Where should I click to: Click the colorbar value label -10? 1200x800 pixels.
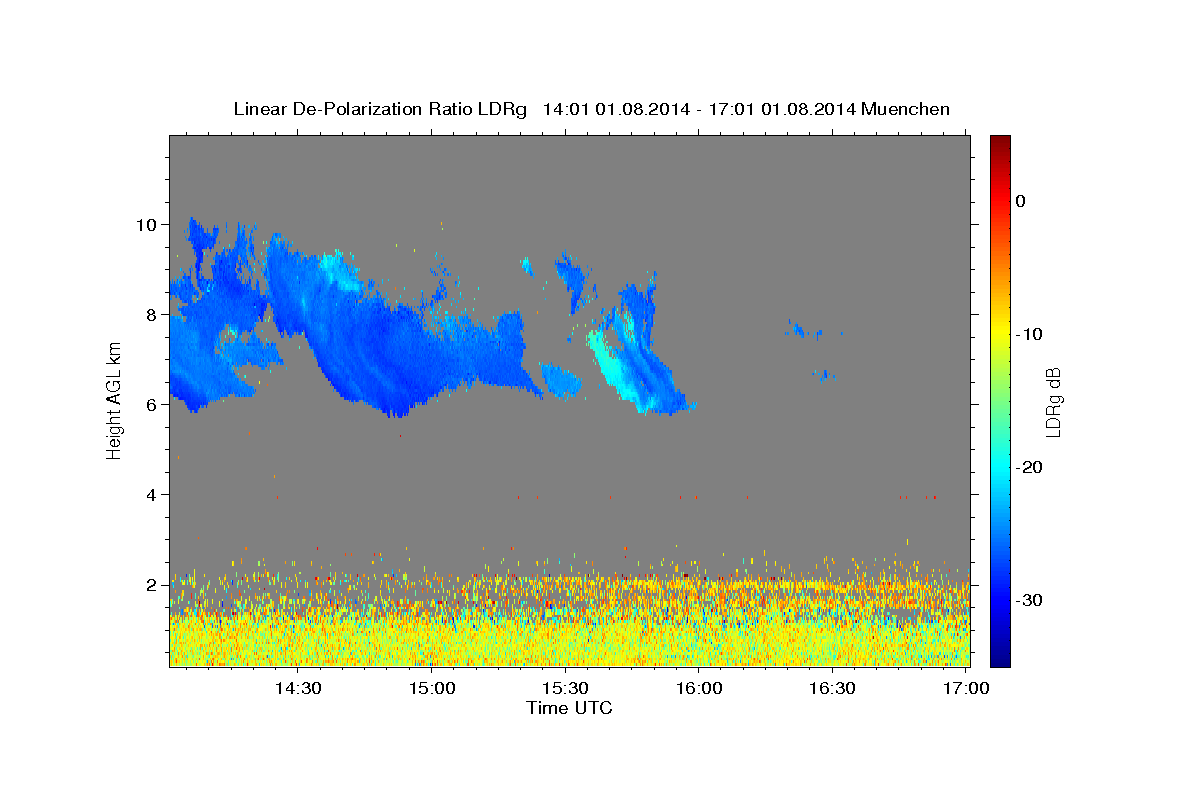1030,334
